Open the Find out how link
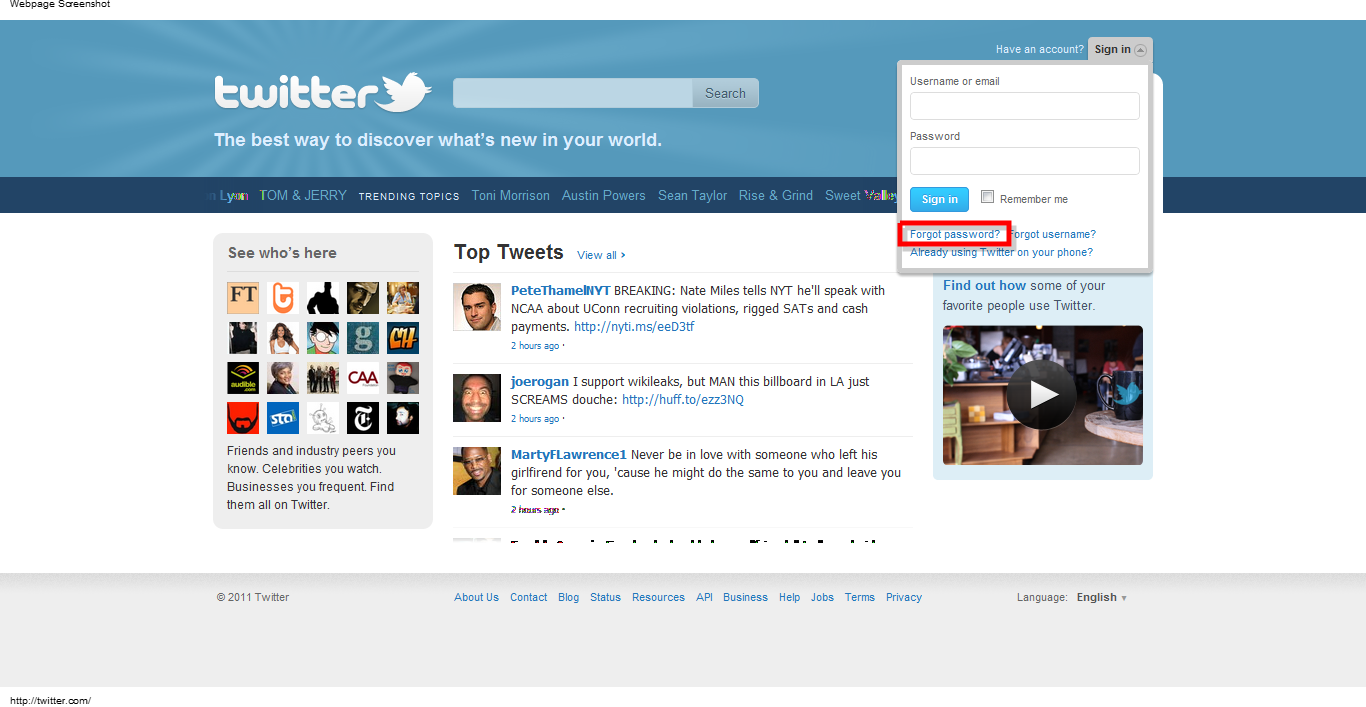Viewport: 1366px width, 707px height. click(x=985, y=285)
